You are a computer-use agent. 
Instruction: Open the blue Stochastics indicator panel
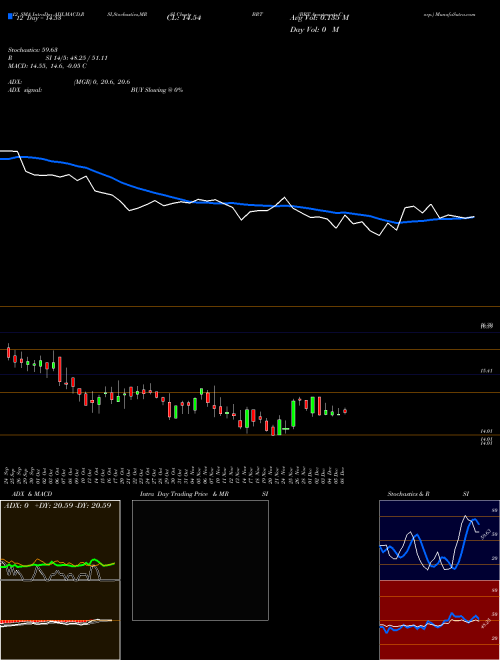point(438,540)
